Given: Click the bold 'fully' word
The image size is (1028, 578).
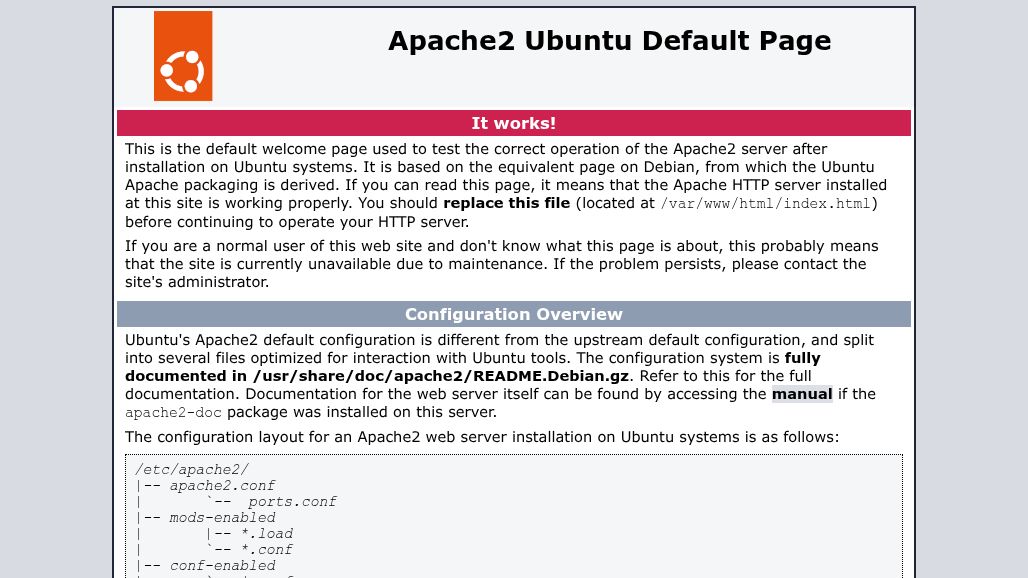Looking at the screenshot, I should click(x=802, y=358).
